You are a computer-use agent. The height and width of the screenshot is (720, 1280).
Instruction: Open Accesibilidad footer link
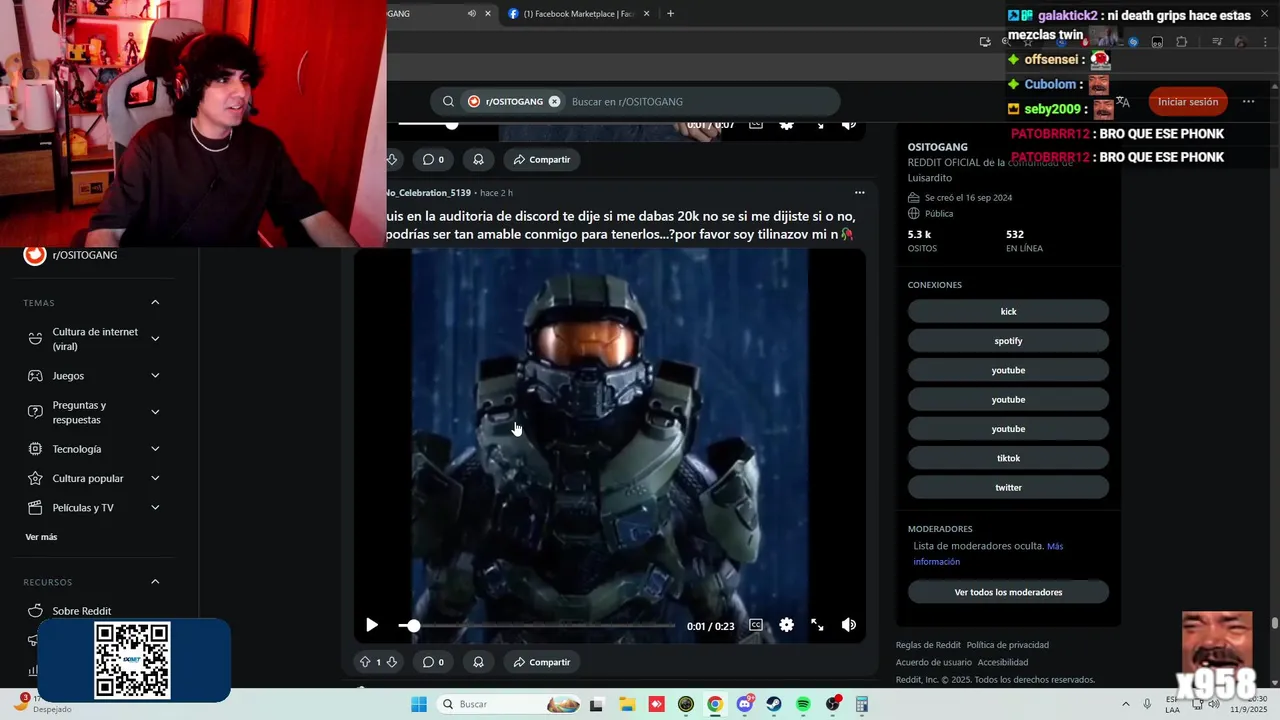pos(1003,662)
